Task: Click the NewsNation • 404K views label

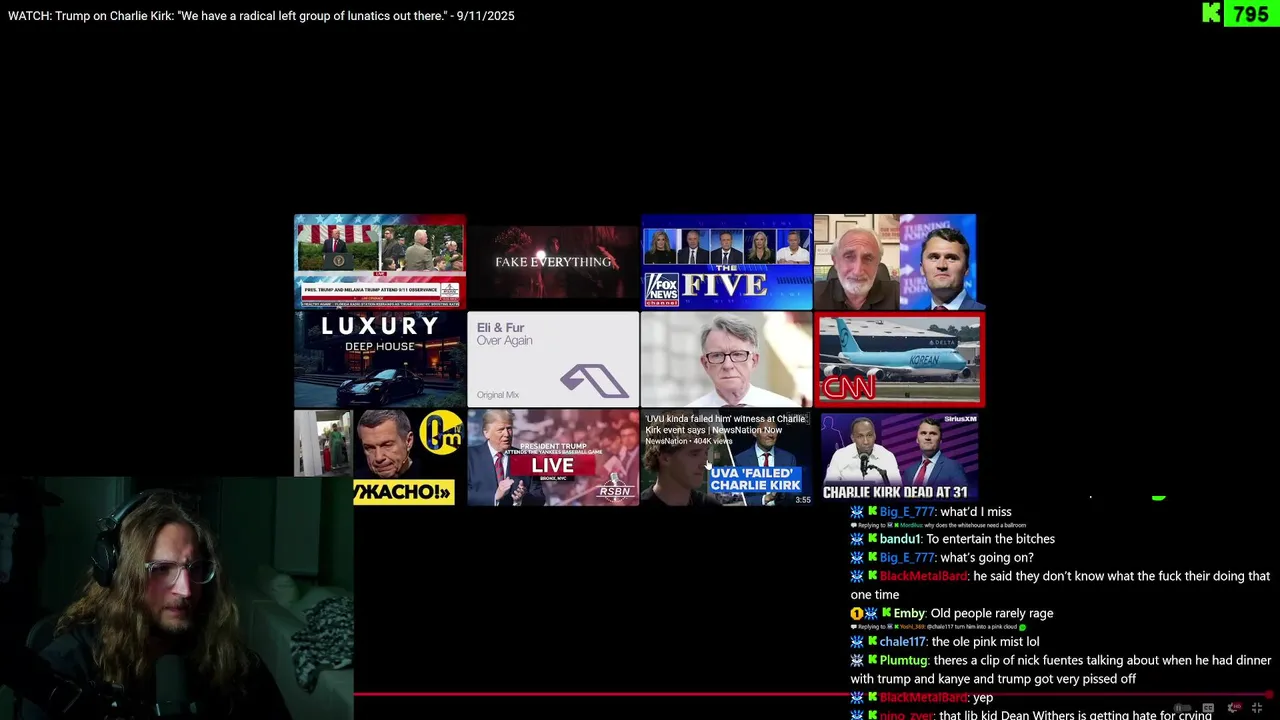Action: pos(688,441)
